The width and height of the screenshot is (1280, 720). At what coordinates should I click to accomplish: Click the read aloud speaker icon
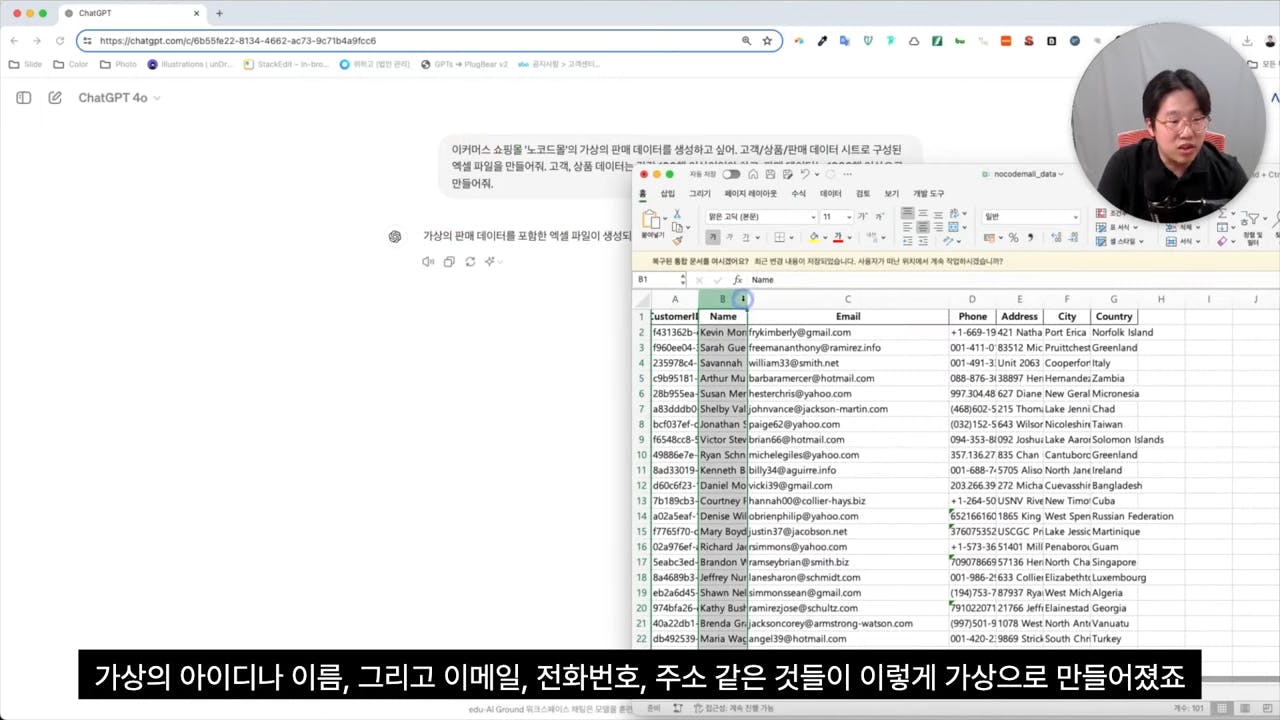tap(428, 262)
